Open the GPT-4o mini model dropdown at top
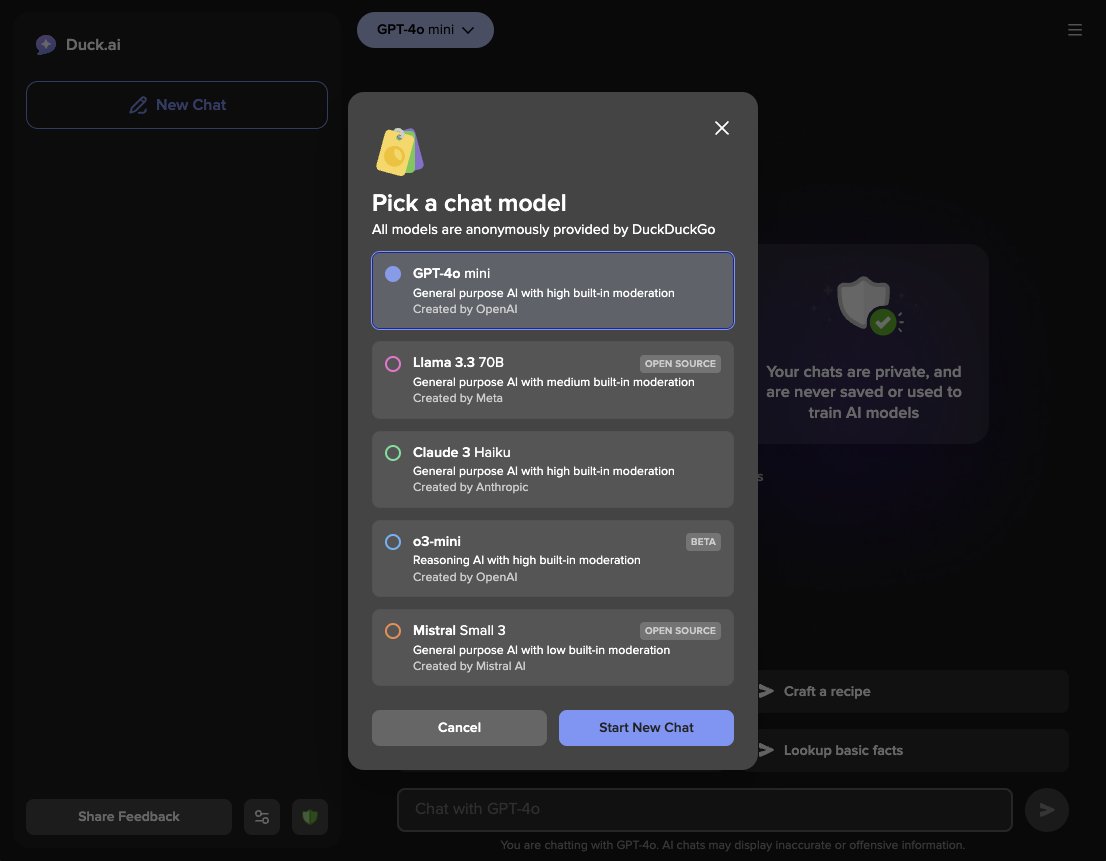This screenshot has width=1106, height=861. 425,30
